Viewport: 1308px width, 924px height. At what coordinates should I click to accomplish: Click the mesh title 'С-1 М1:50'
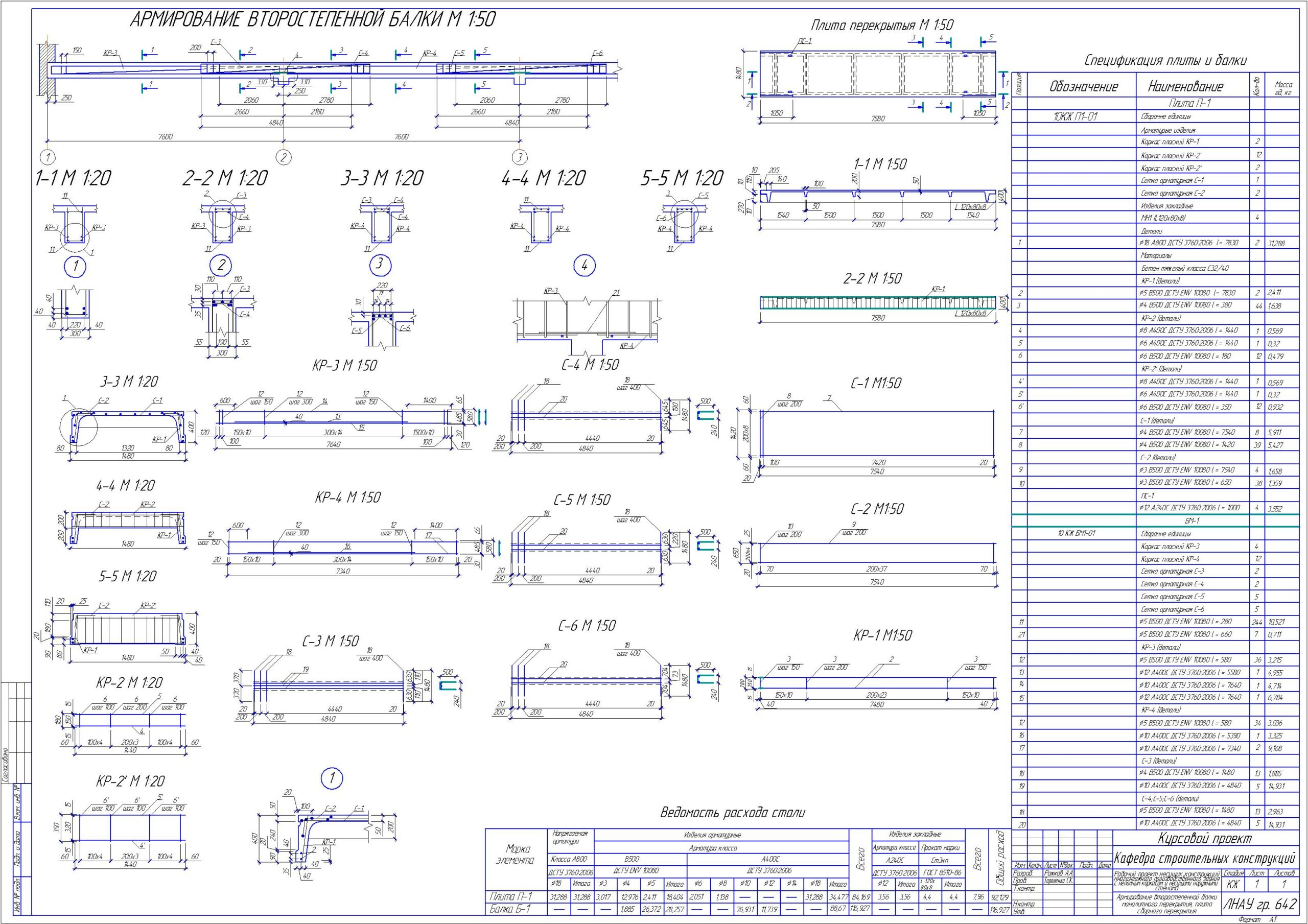(876, 384)
